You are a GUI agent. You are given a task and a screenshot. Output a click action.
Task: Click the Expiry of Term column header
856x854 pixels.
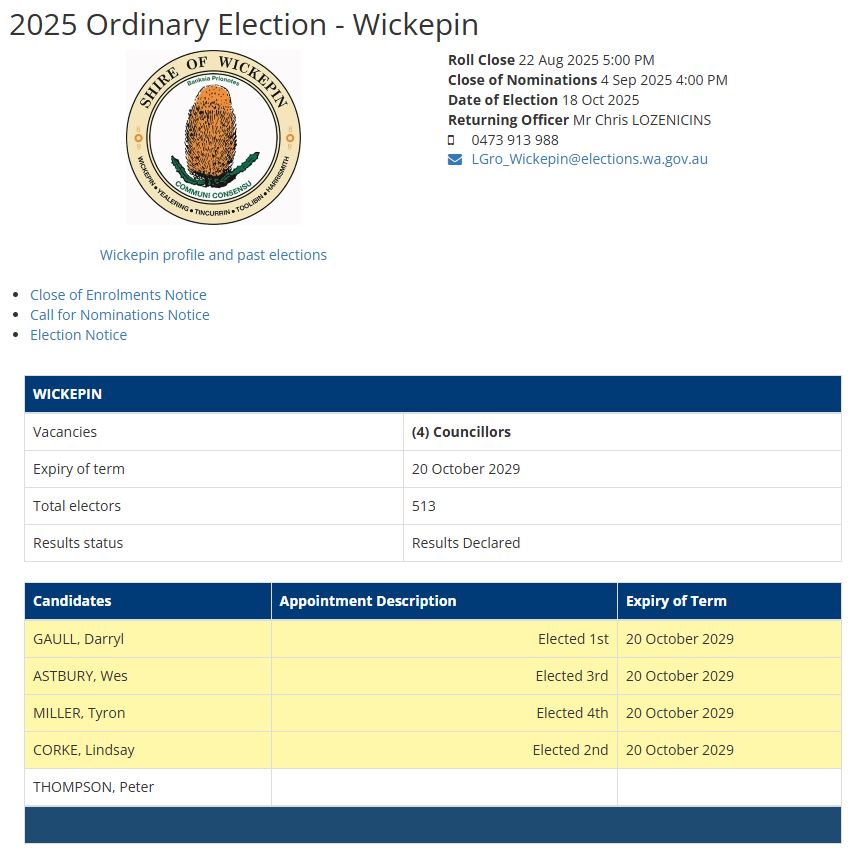(676, 601)
